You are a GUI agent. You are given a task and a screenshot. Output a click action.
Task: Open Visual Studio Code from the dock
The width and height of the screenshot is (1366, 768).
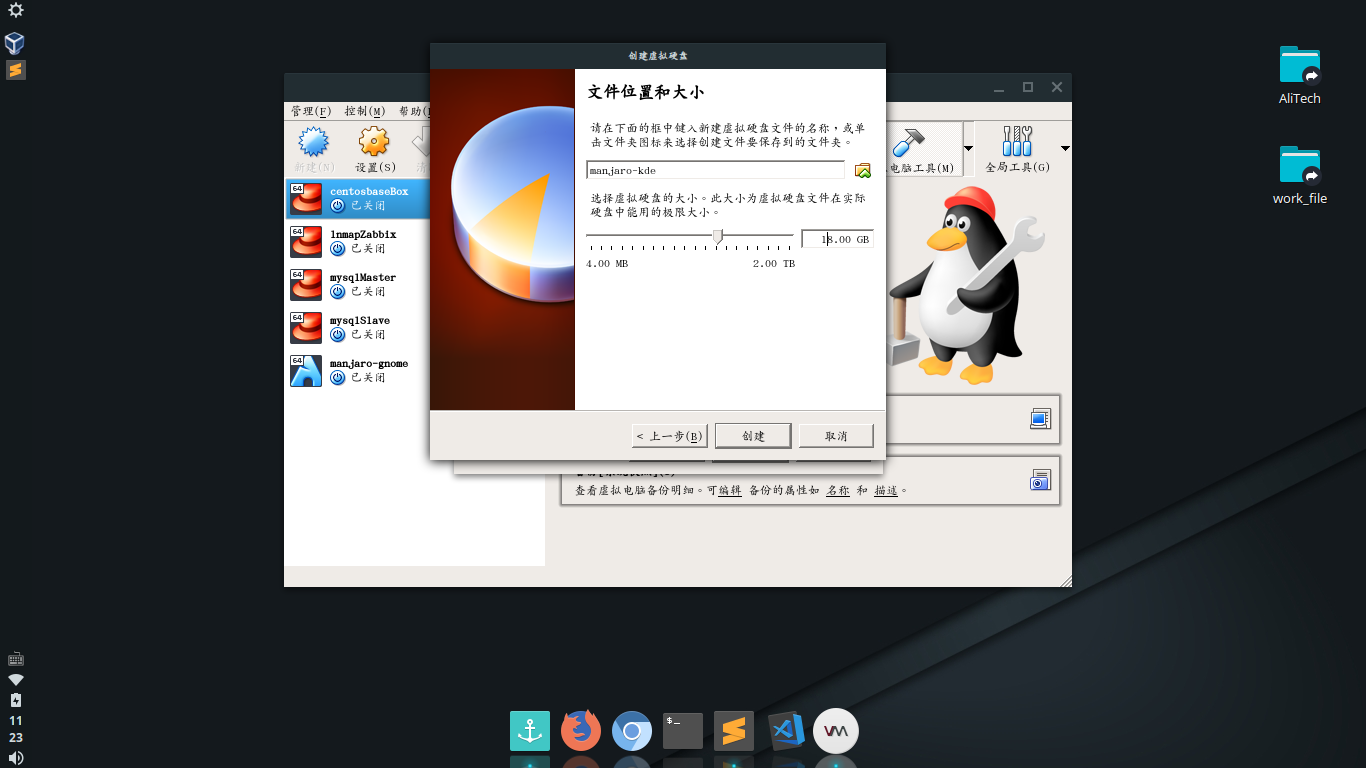[786, 731]
